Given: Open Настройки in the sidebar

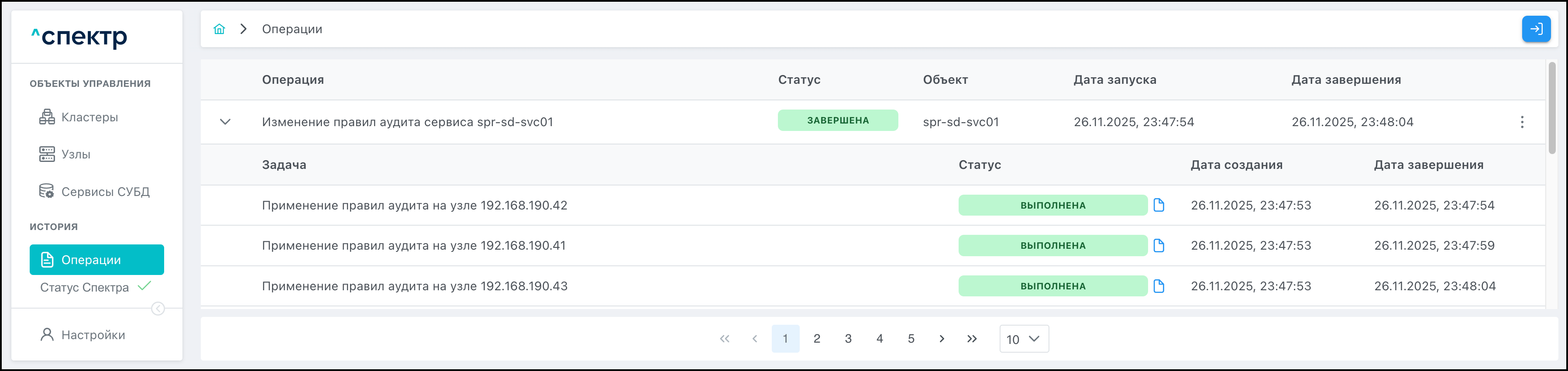Looking at the screenshot, I should (x=93, y=335).
